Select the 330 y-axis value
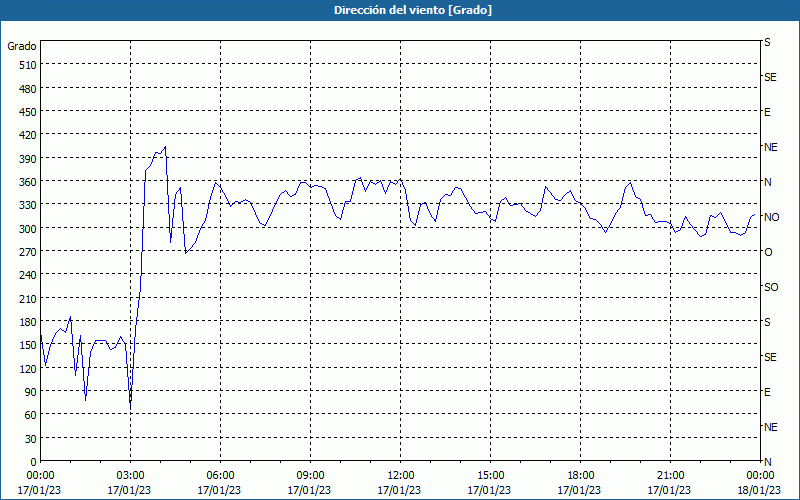The image size is (800, 500). [29, 205]
